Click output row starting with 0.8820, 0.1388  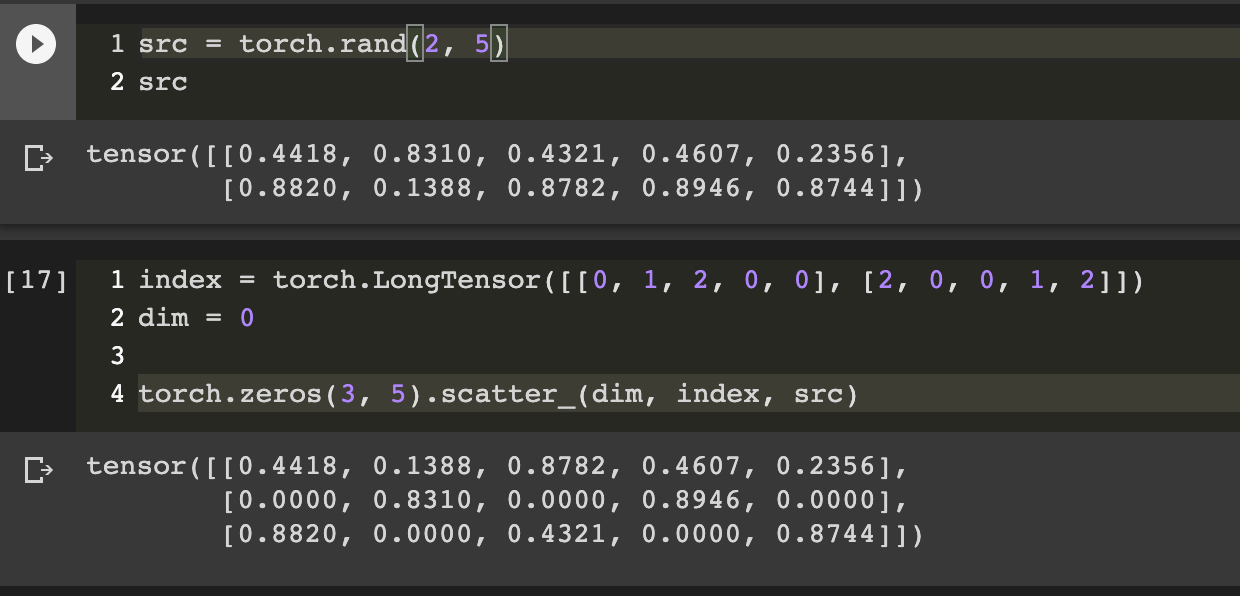[x=572, y=190]
